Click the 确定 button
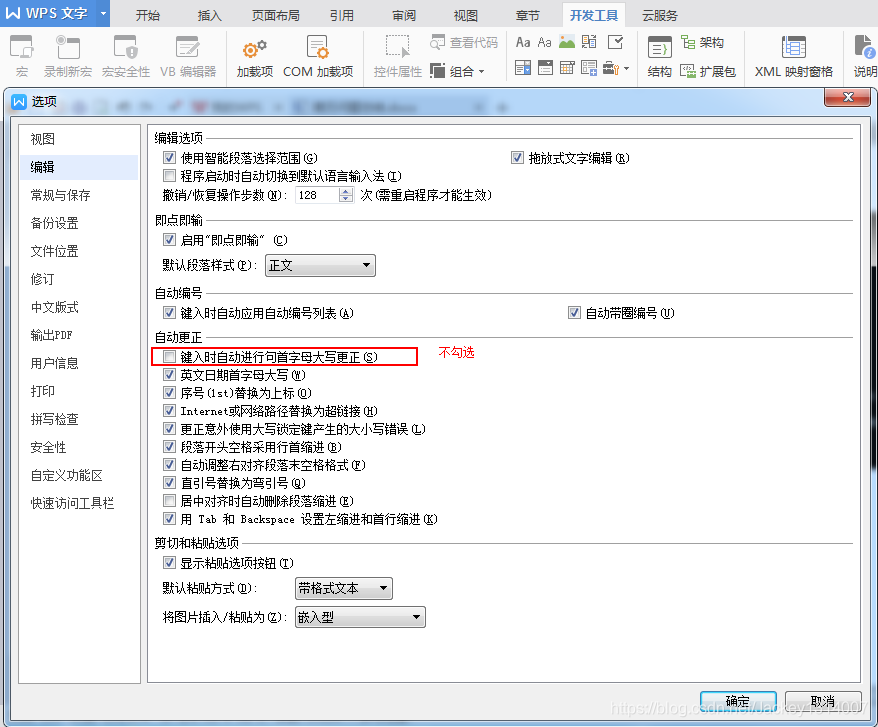Image resolution: width=878 pixels, height=727 pixels. 737,701
